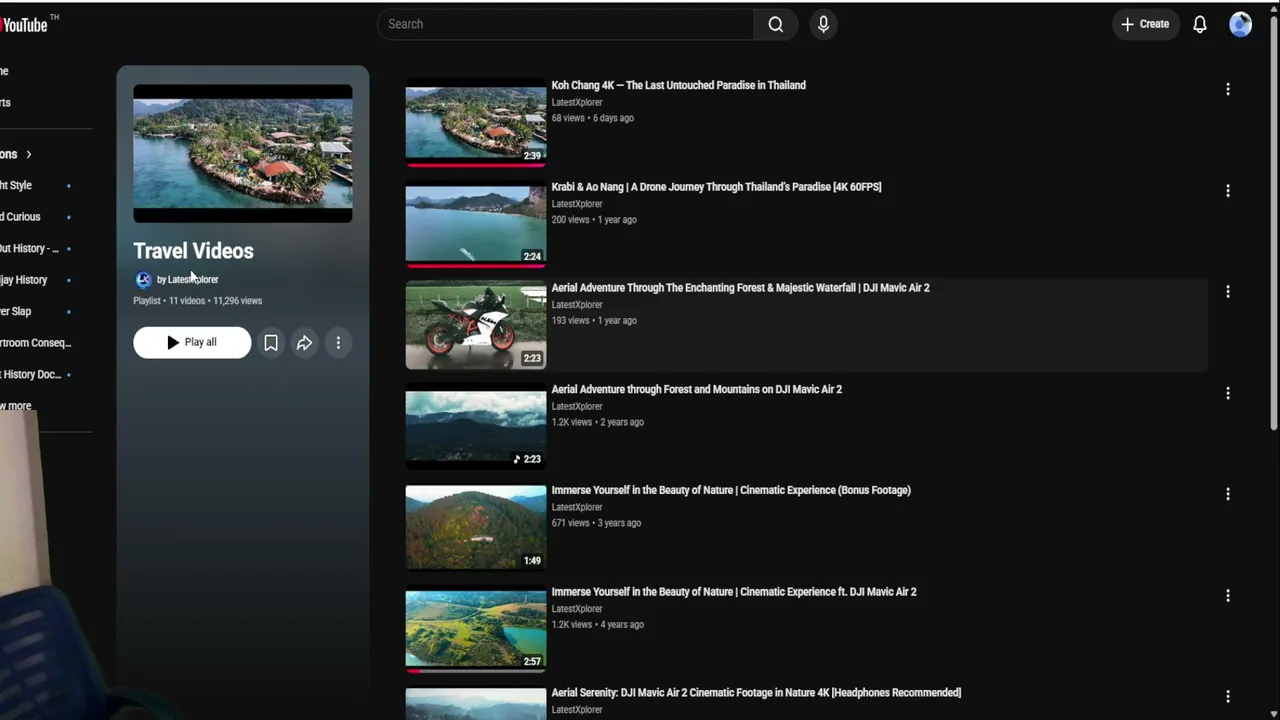Image resolution: width=1280 pixels, height=720 pixels.
Task: Play the Koh Chang 4K video thumbnail
Action: [476, 124]
